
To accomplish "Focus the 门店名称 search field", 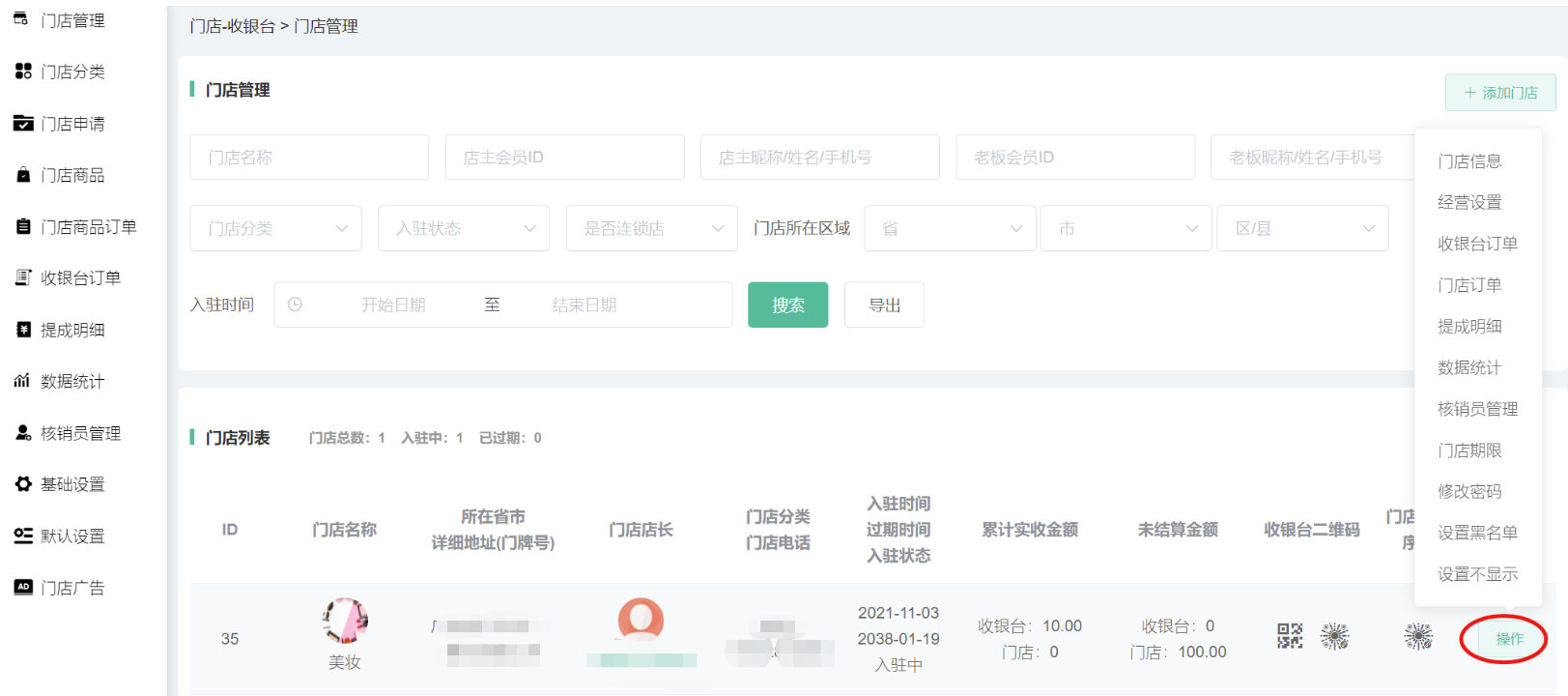I will pyautogui.click(x=309, y=158).
